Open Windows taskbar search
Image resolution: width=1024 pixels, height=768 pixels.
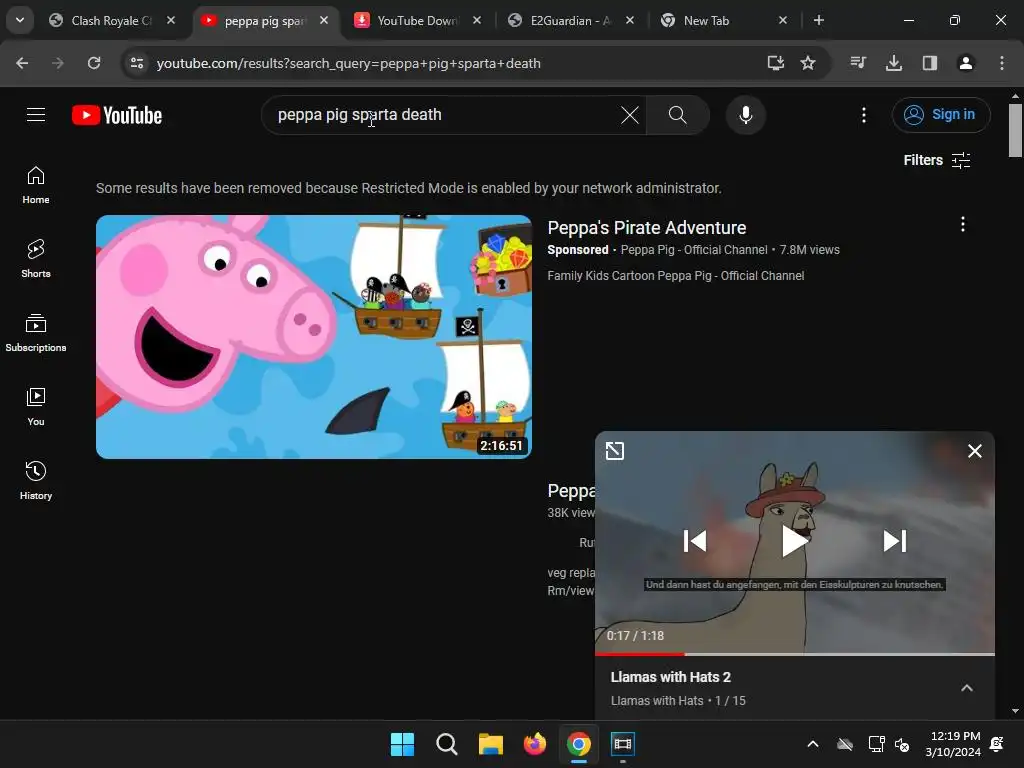(447, 744)
